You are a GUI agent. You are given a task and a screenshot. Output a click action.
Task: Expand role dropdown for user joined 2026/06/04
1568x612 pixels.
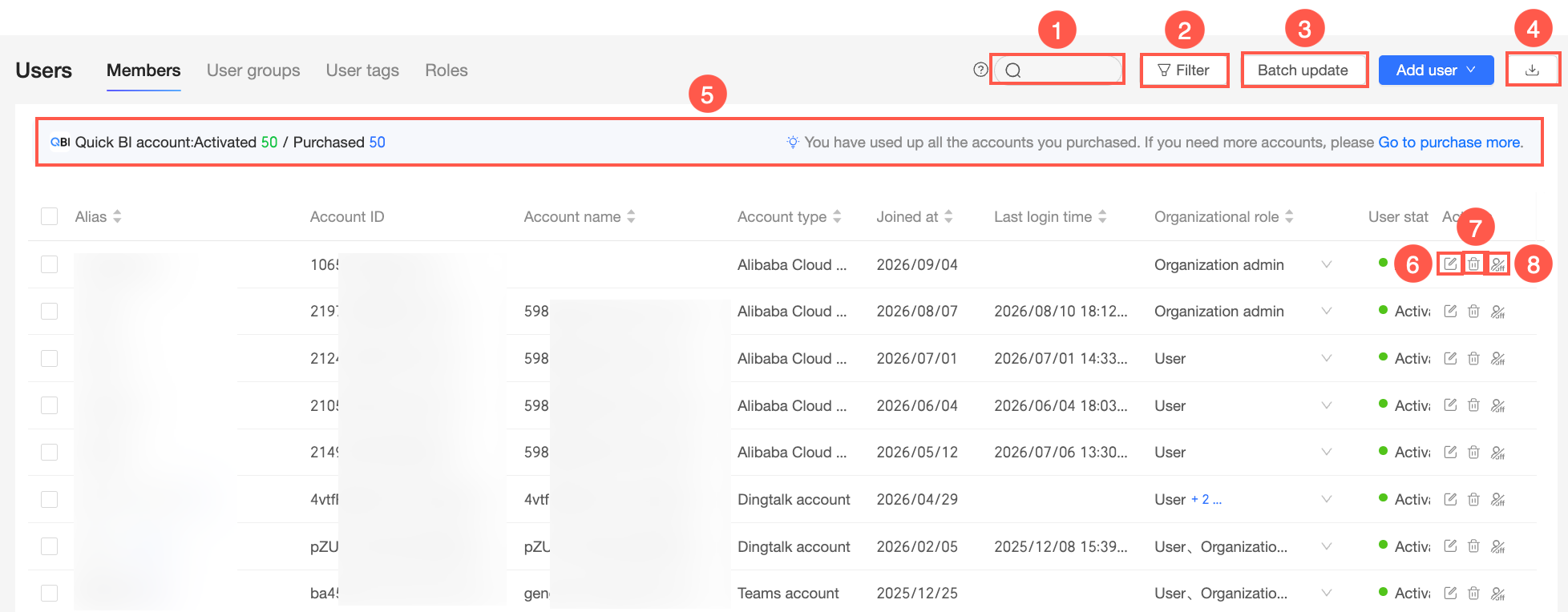coord(1327,405)
